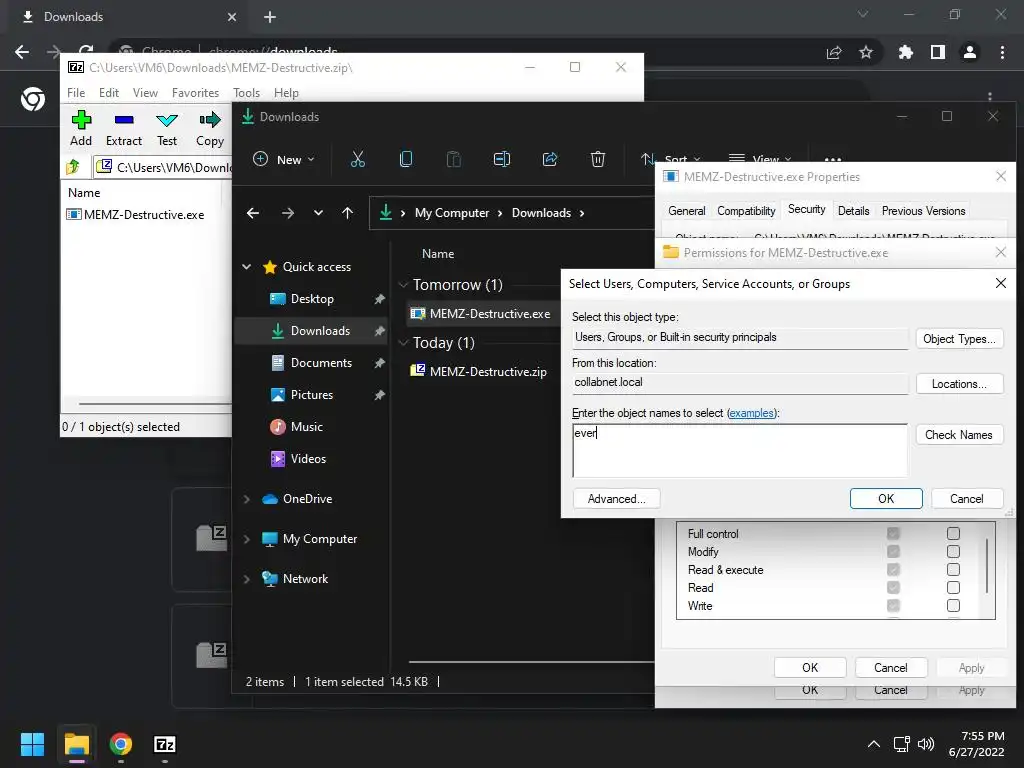Open View menu in 7-Zip
This screenshot has height=768, width=1024.
coord(145,93)
